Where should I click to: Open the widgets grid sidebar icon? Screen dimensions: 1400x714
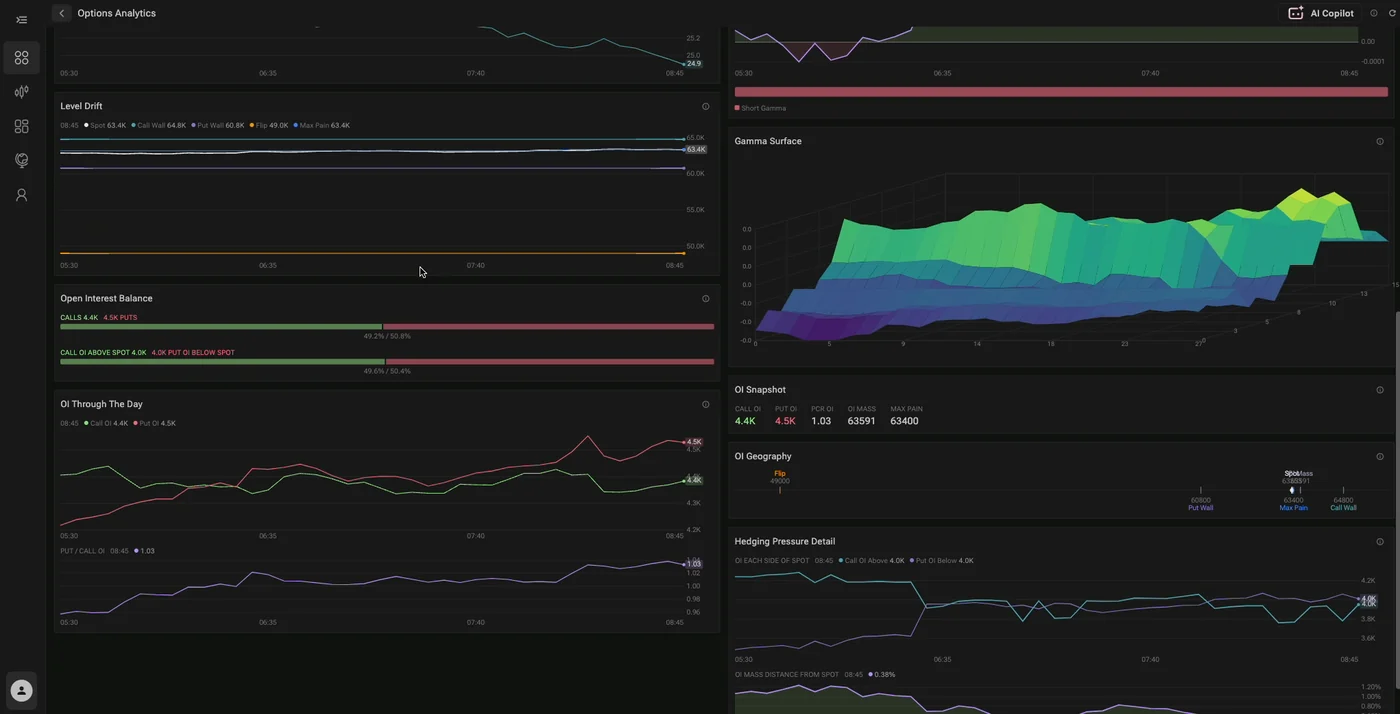coord(21,126)
